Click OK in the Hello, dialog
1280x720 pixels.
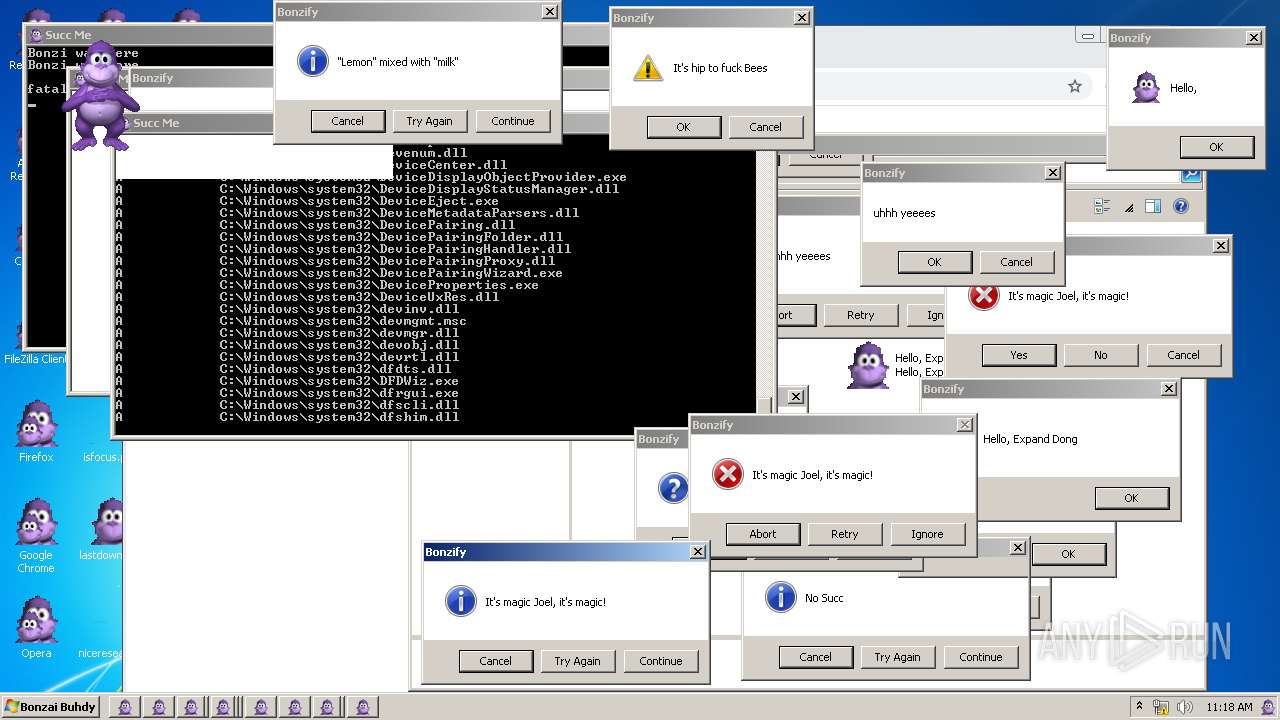pyautogui.click(x=1216, y=147)
